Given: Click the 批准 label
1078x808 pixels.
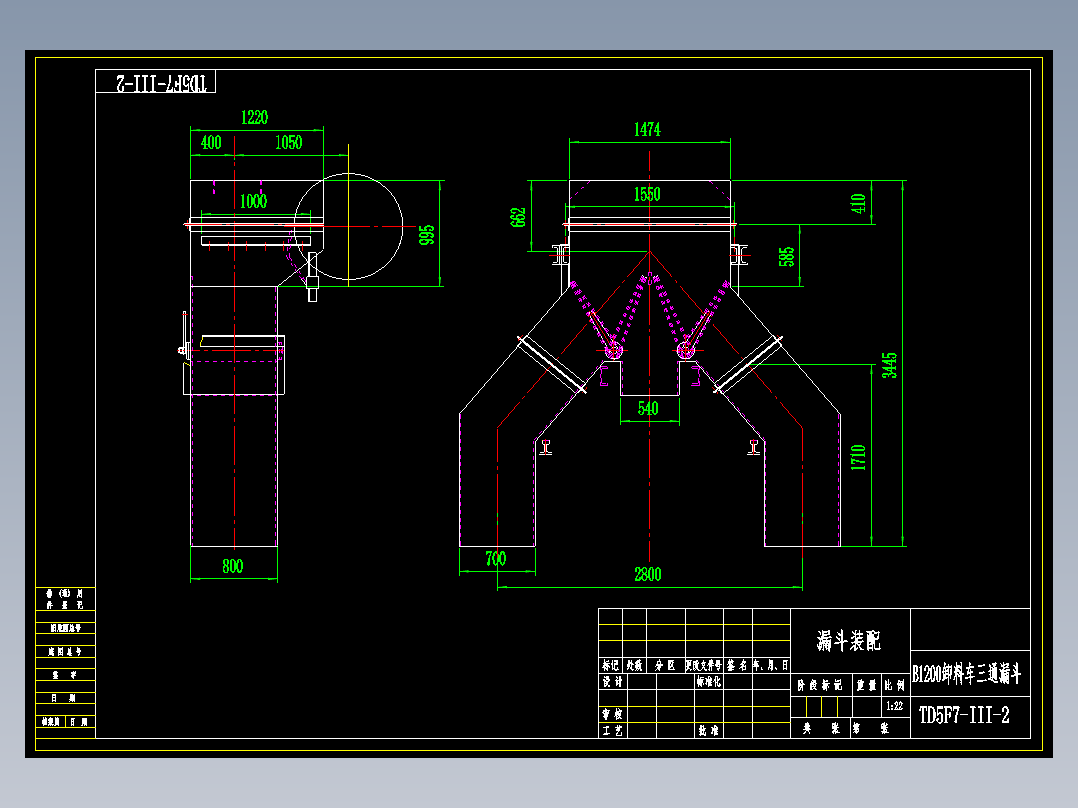Looking at the screenshot, I should click(708, 730).
